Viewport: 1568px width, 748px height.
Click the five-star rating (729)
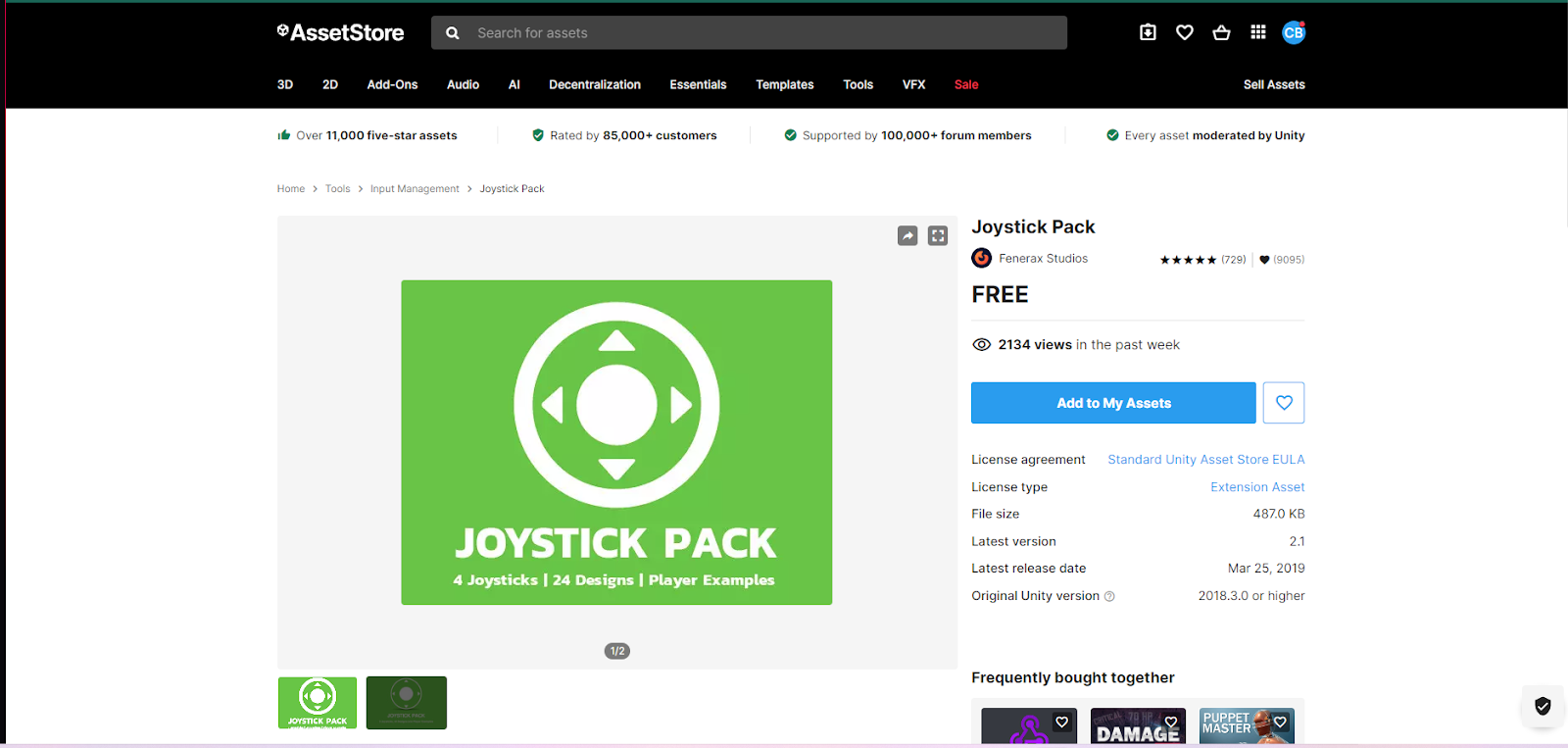(x=1202, y=260)
